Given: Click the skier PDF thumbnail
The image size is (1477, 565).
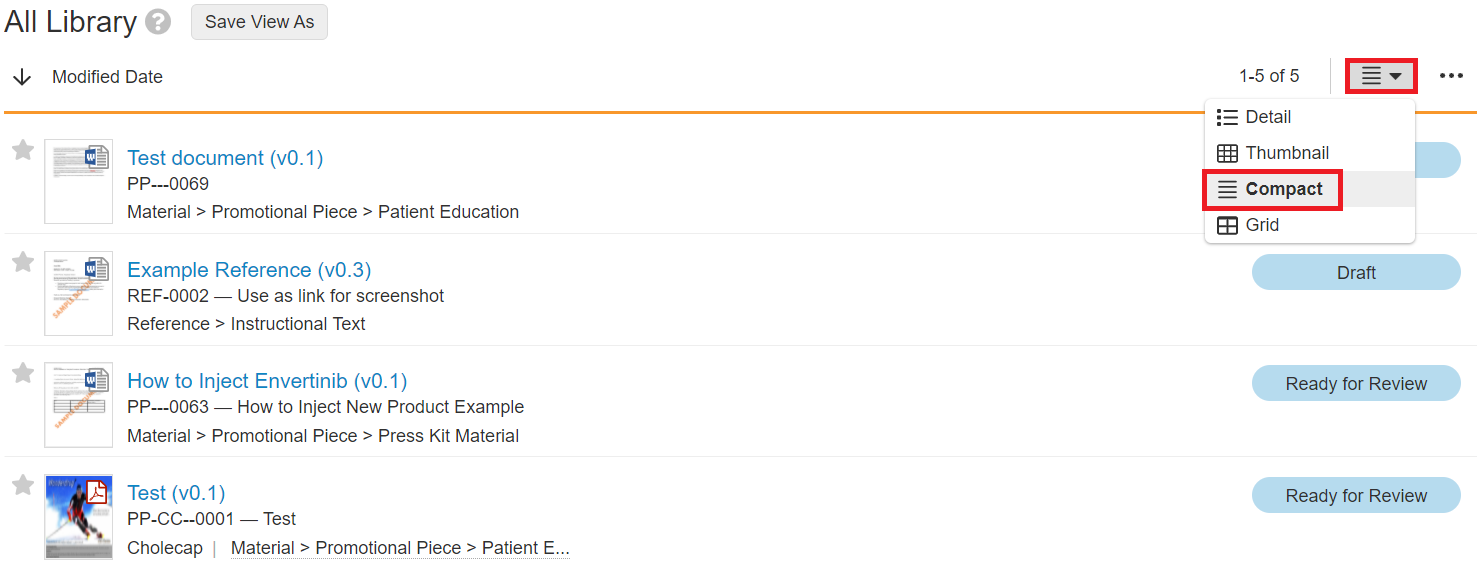Looking at the screenshot, I should pyautogui.click(x=79, y=516).
